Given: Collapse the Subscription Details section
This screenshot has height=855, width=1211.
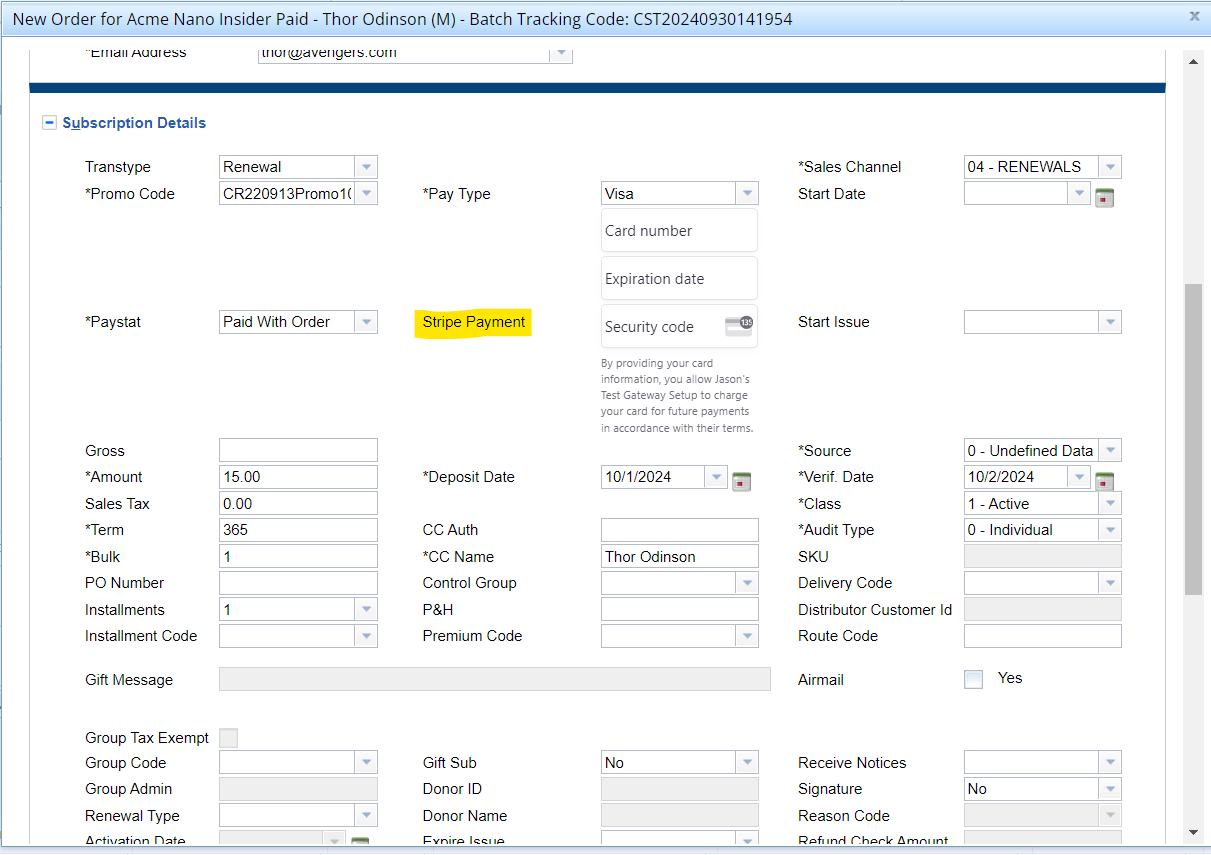Looking at the screenshot, I should [49, 123].
